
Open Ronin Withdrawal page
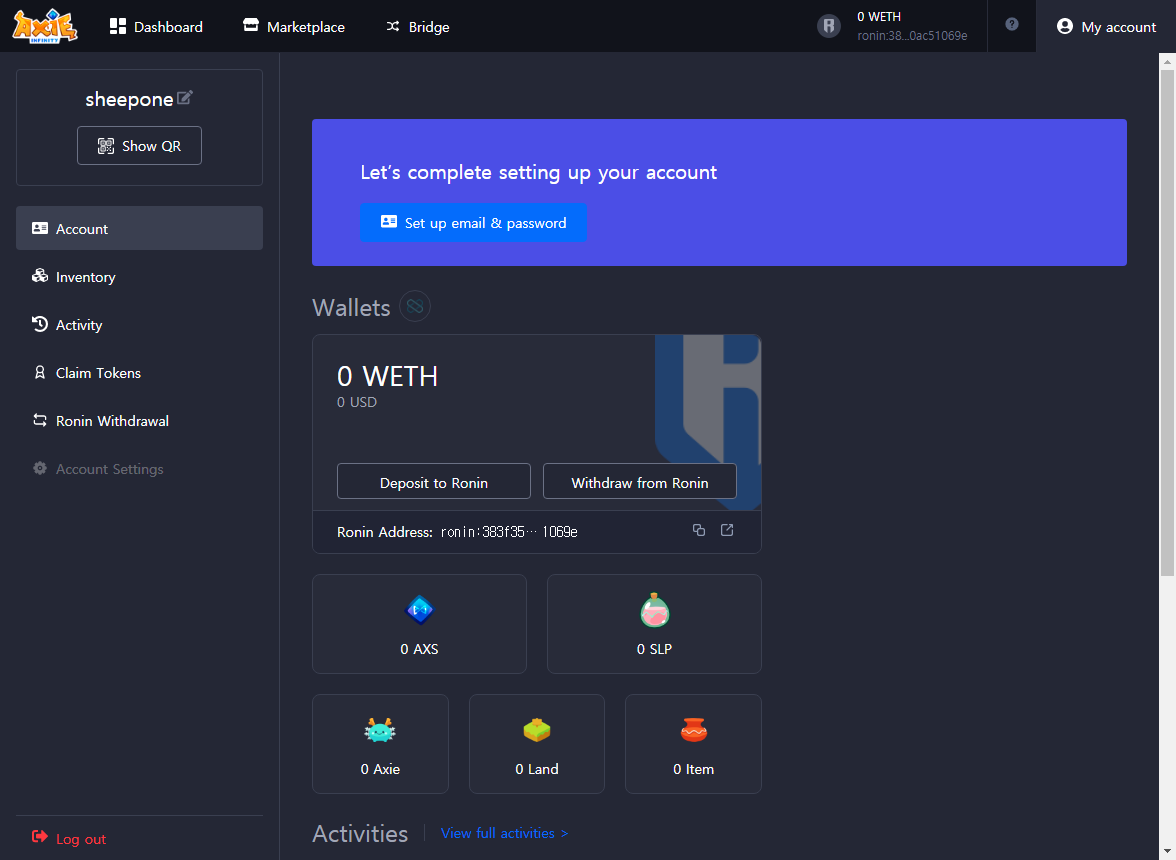tap(140, 421)
